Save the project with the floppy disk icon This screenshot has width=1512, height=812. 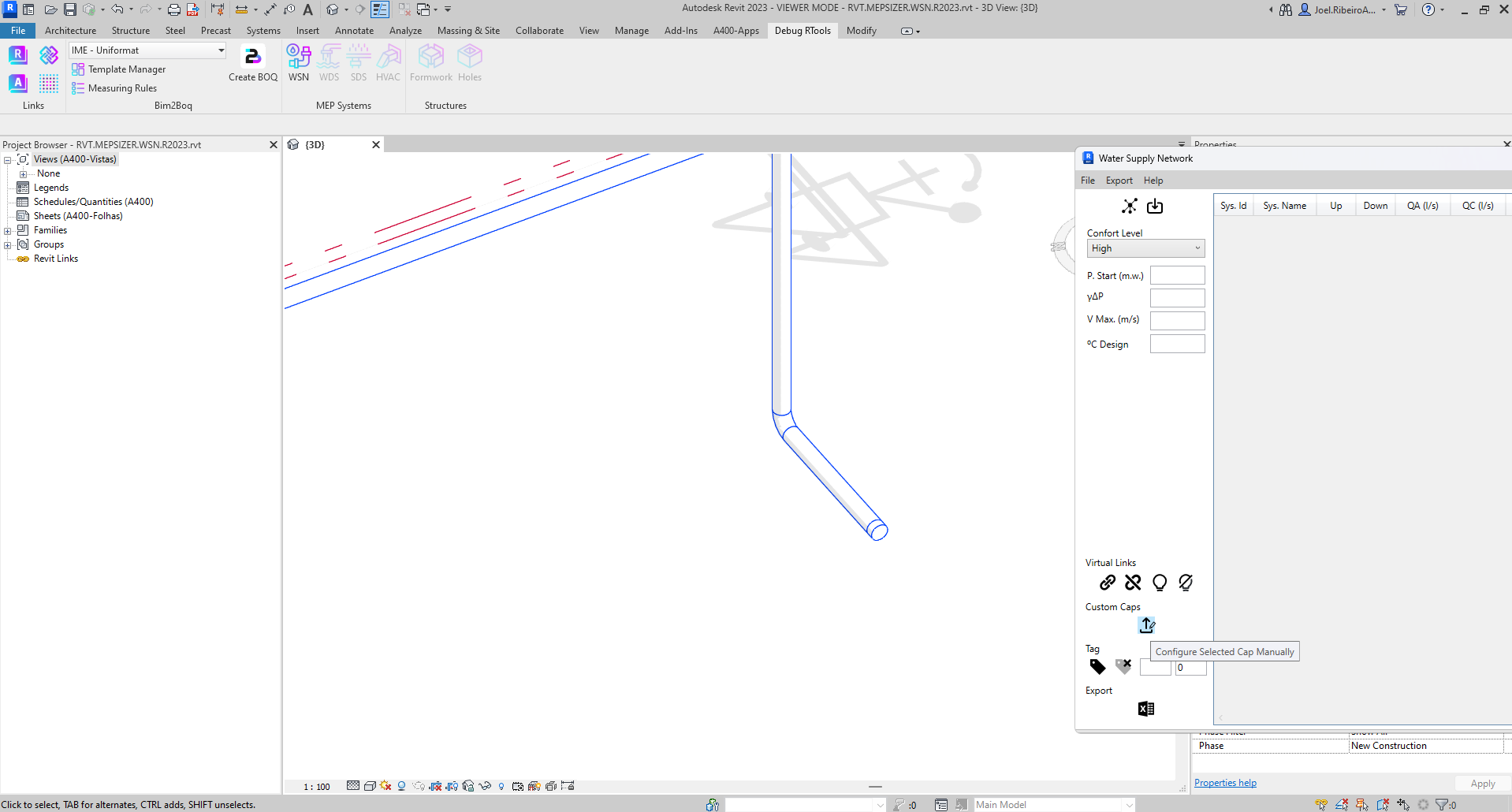pyautogui.click(x=70, y=9)
